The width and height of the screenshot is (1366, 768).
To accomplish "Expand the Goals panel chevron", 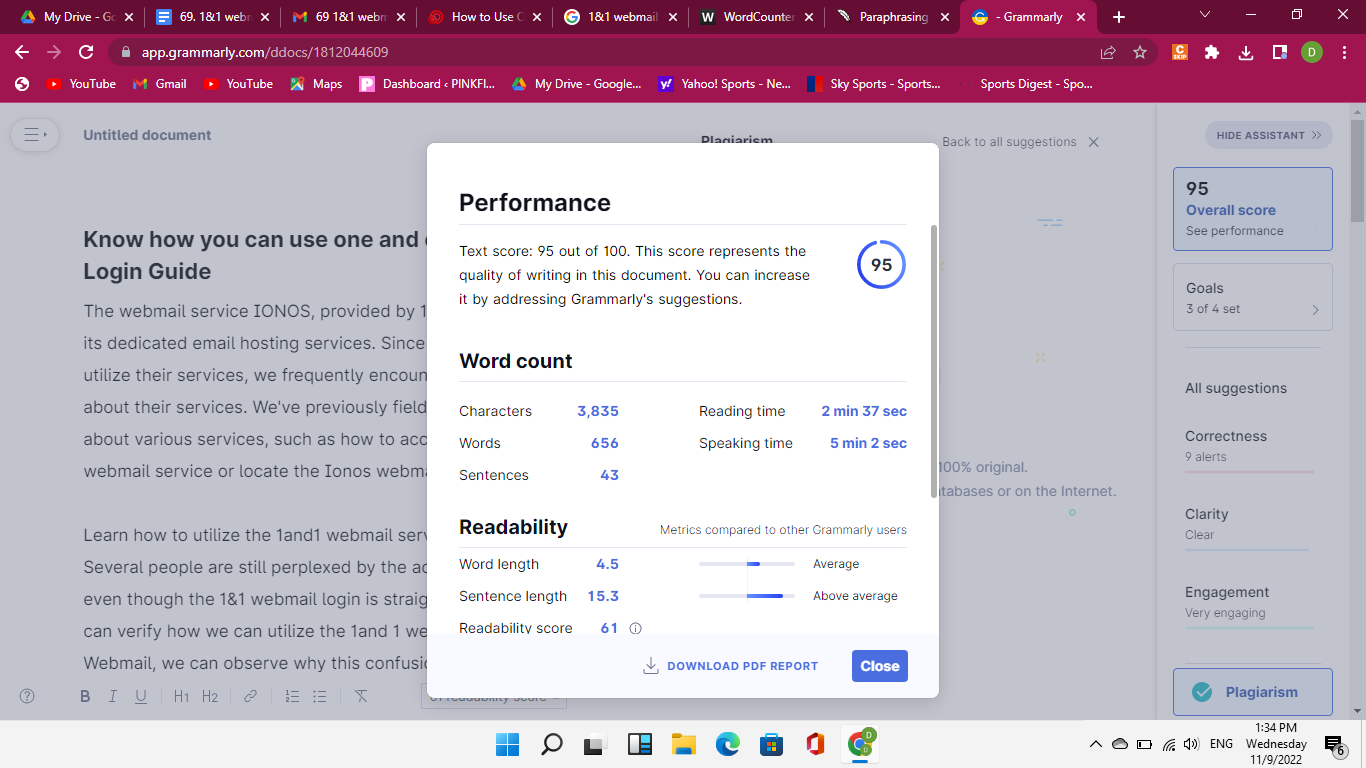I will click(1315, 310).
